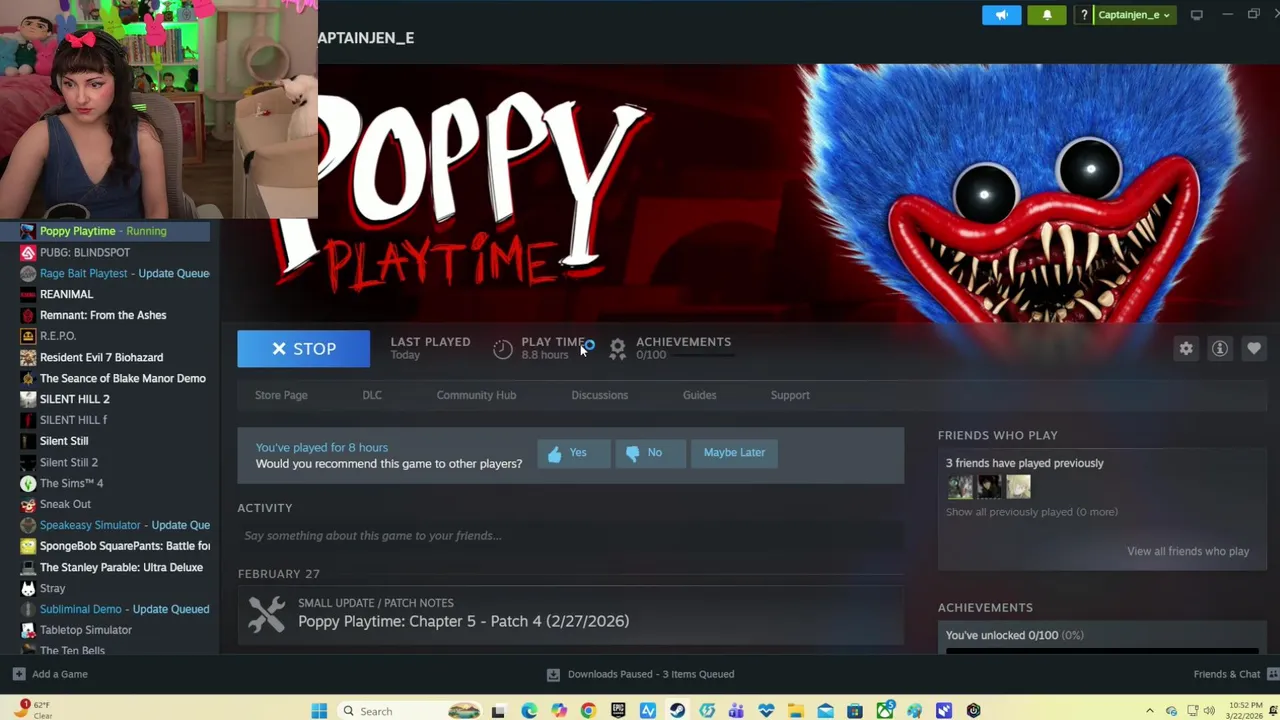Add game to favorites heart icon
1280x720 pixels.
tap(1254, 348)
